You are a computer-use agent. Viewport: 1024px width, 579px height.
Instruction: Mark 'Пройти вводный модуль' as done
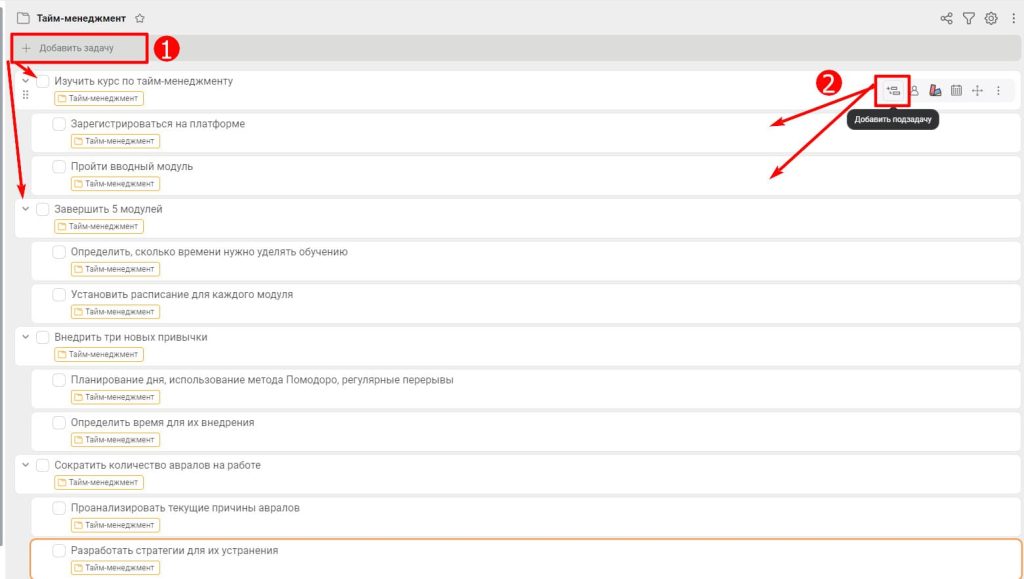[x=59, y=166]
